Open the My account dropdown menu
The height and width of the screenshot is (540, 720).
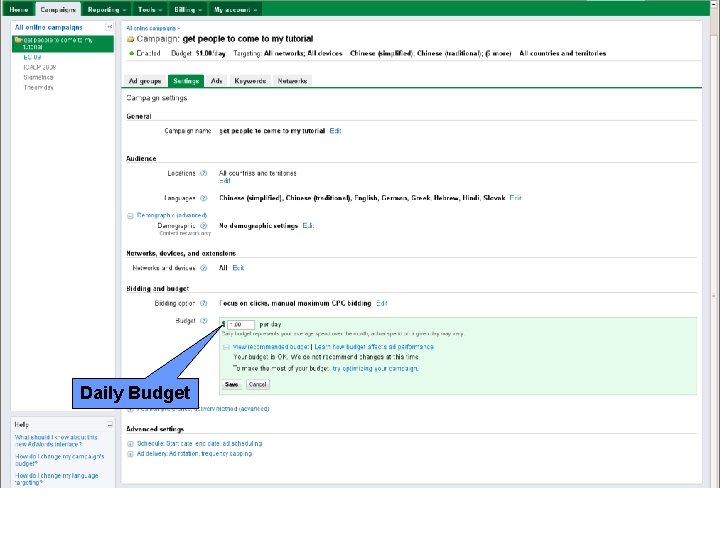pos(236,9)
